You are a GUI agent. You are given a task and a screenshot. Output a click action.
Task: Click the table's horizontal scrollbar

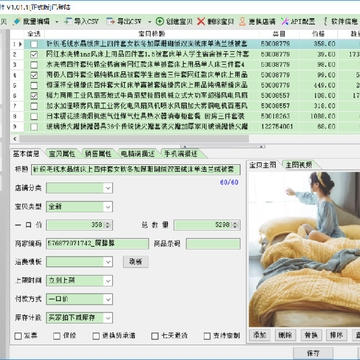[133, 139]
